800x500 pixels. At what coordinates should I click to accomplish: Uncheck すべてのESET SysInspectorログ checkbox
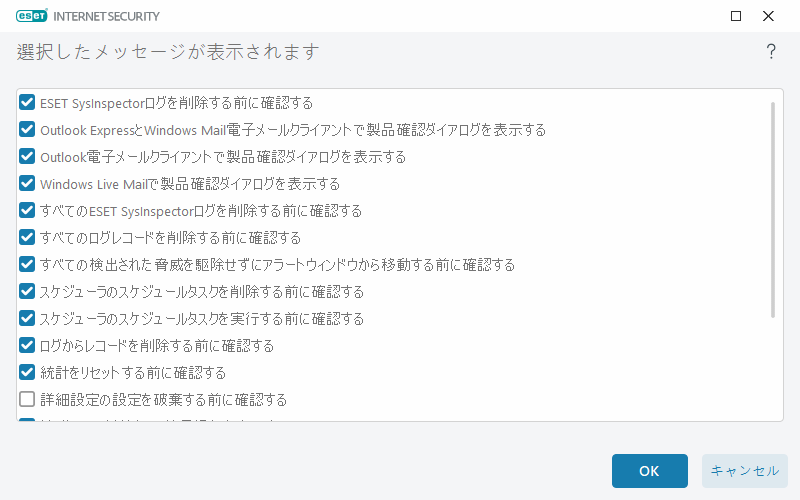tap(27, 211)
